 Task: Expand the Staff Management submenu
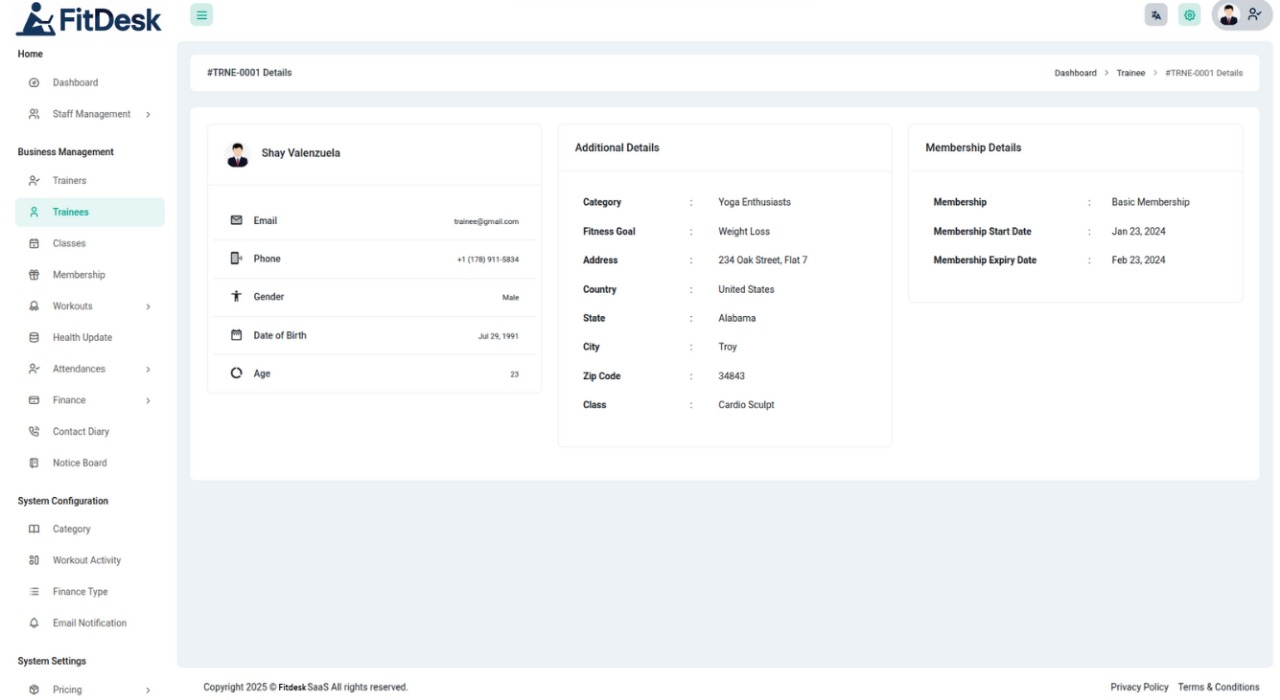point(148,115)
